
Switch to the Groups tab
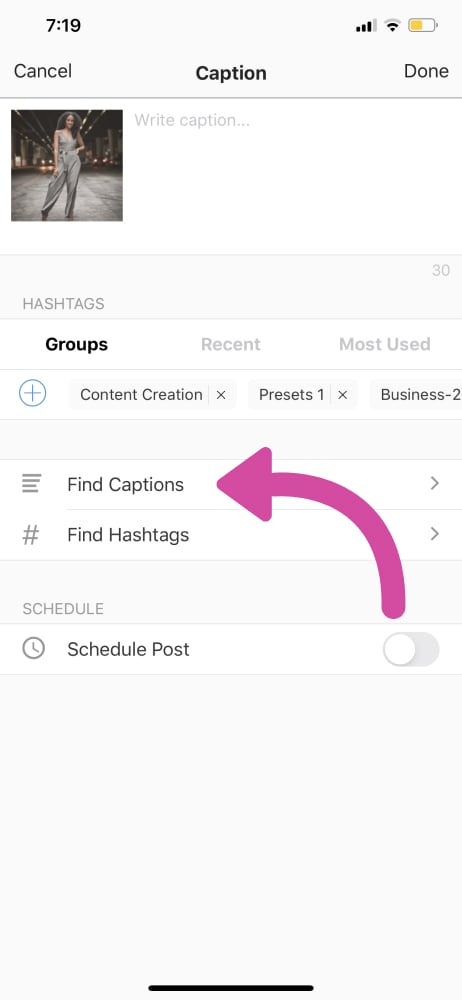[x=77, y=344]
